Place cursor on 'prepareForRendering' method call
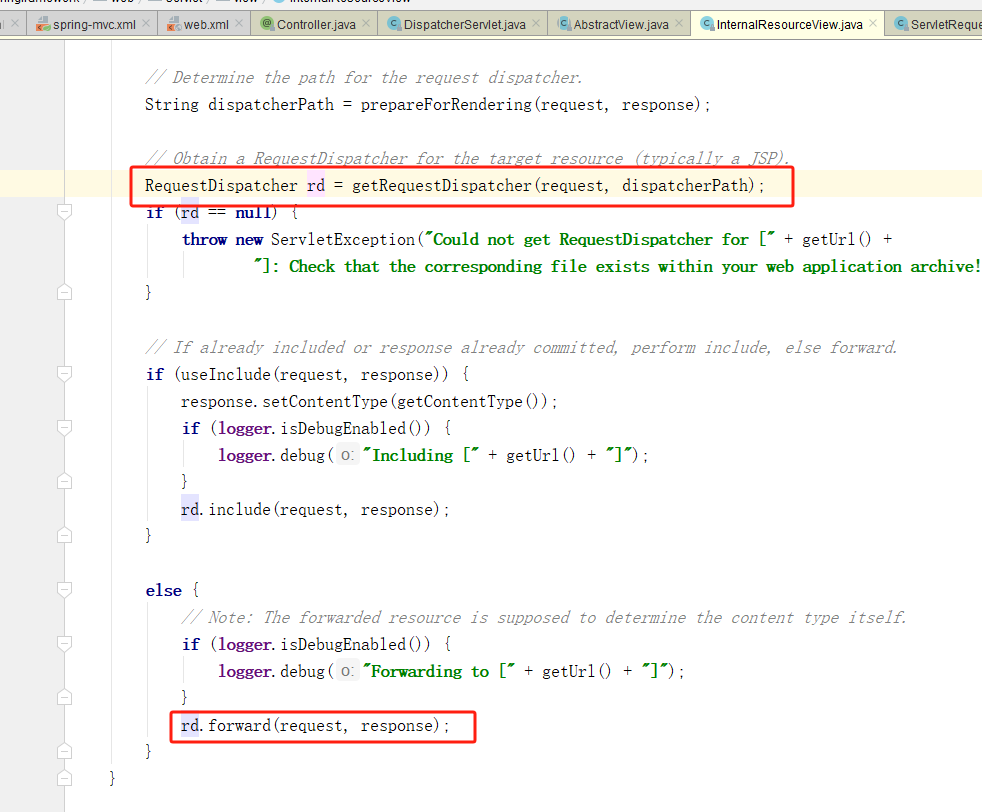 tap(445, 105)
